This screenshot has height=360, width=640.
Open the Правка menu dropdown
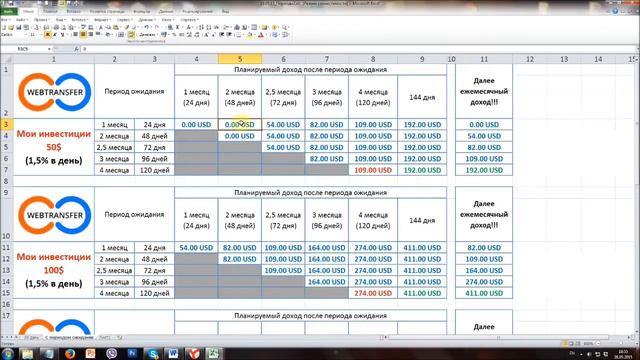(42, 20)
